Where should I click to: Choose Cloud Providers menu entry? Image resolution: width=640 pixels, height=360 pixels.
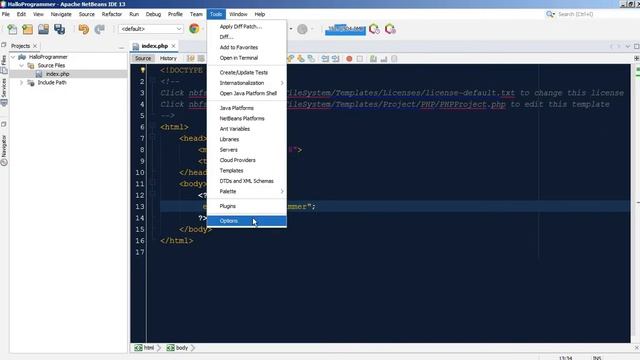pyautogui.click(x=247, y=160)
